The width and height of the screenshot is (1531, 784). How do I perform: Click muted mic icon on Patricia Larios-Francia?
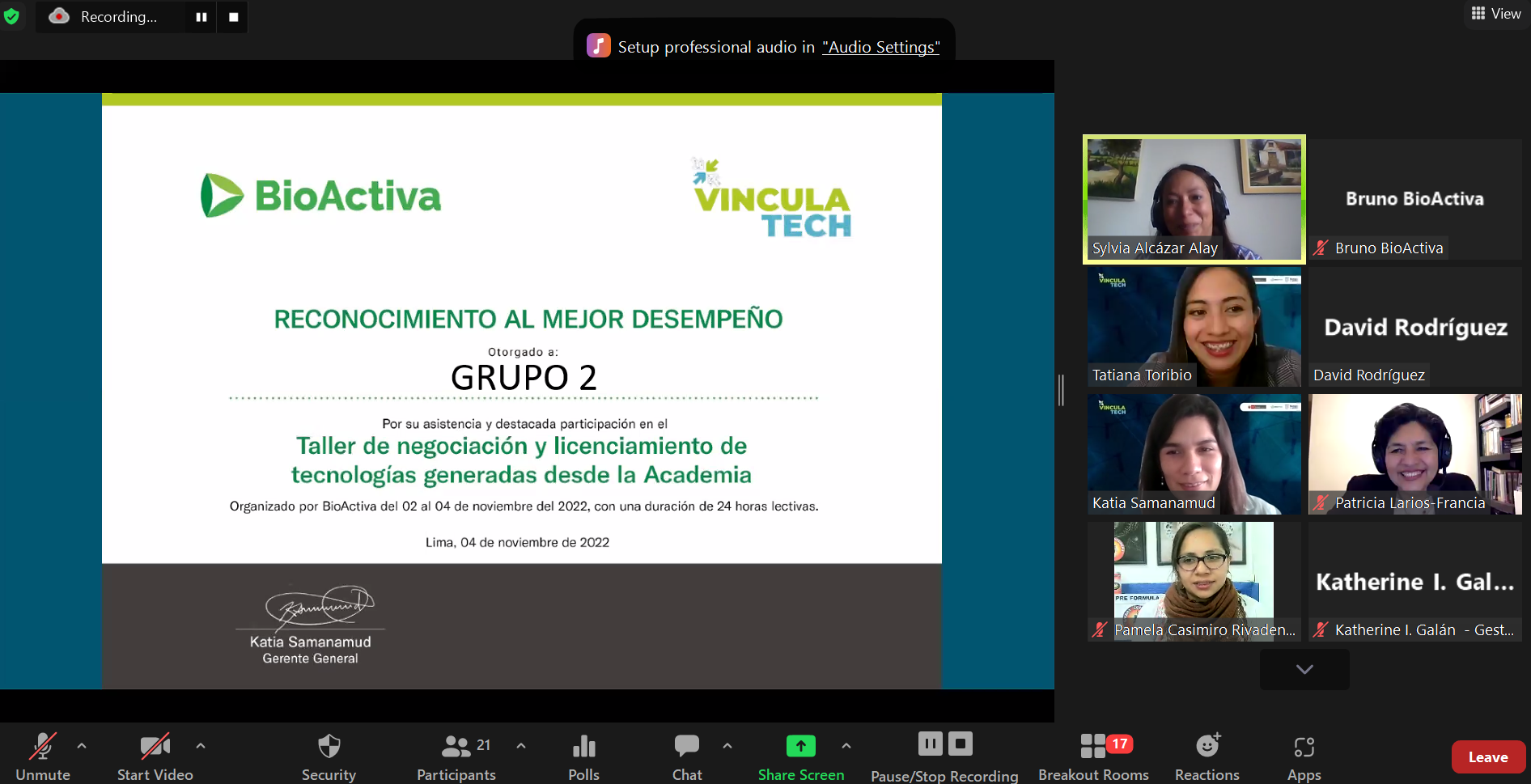(x=1321, y=503)
